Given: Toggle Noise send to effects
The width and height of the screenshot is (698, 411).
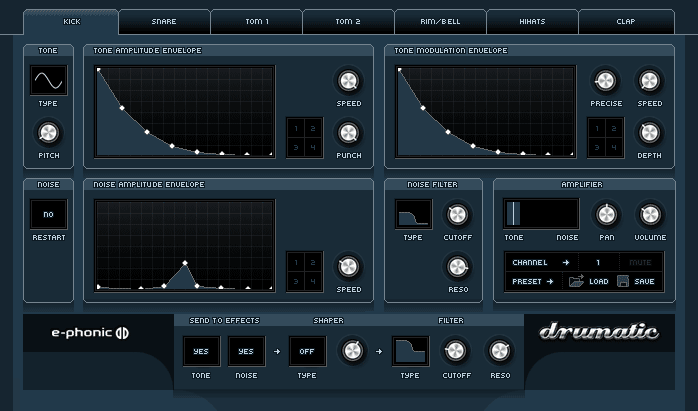Looking at the screenshot, I should [x=246, y=351].
